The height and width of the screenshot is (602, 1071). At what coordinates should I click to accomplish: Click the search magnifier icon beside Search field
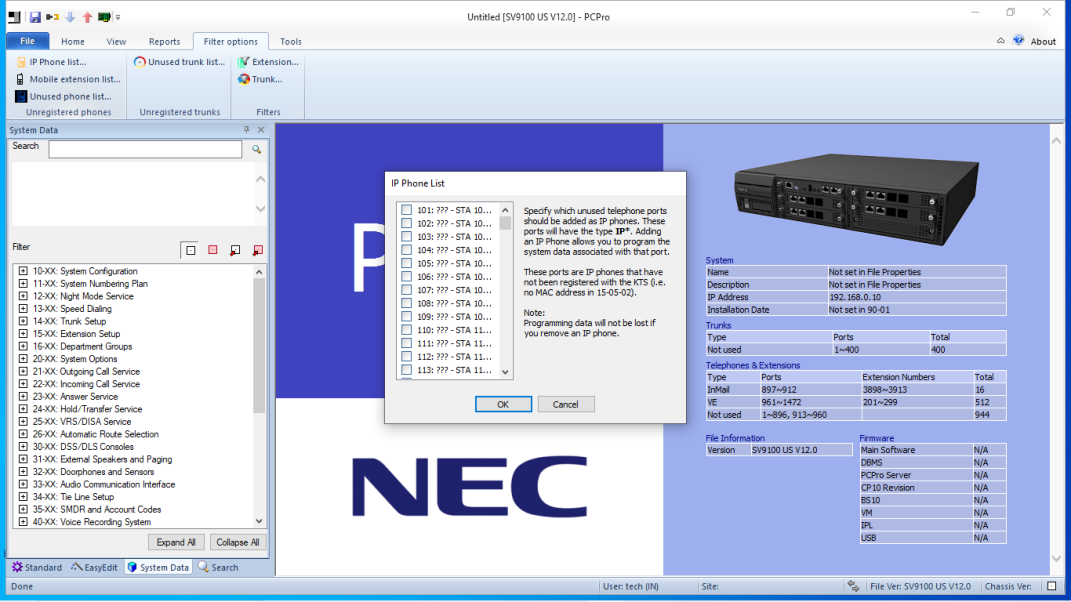click(256, 149)
